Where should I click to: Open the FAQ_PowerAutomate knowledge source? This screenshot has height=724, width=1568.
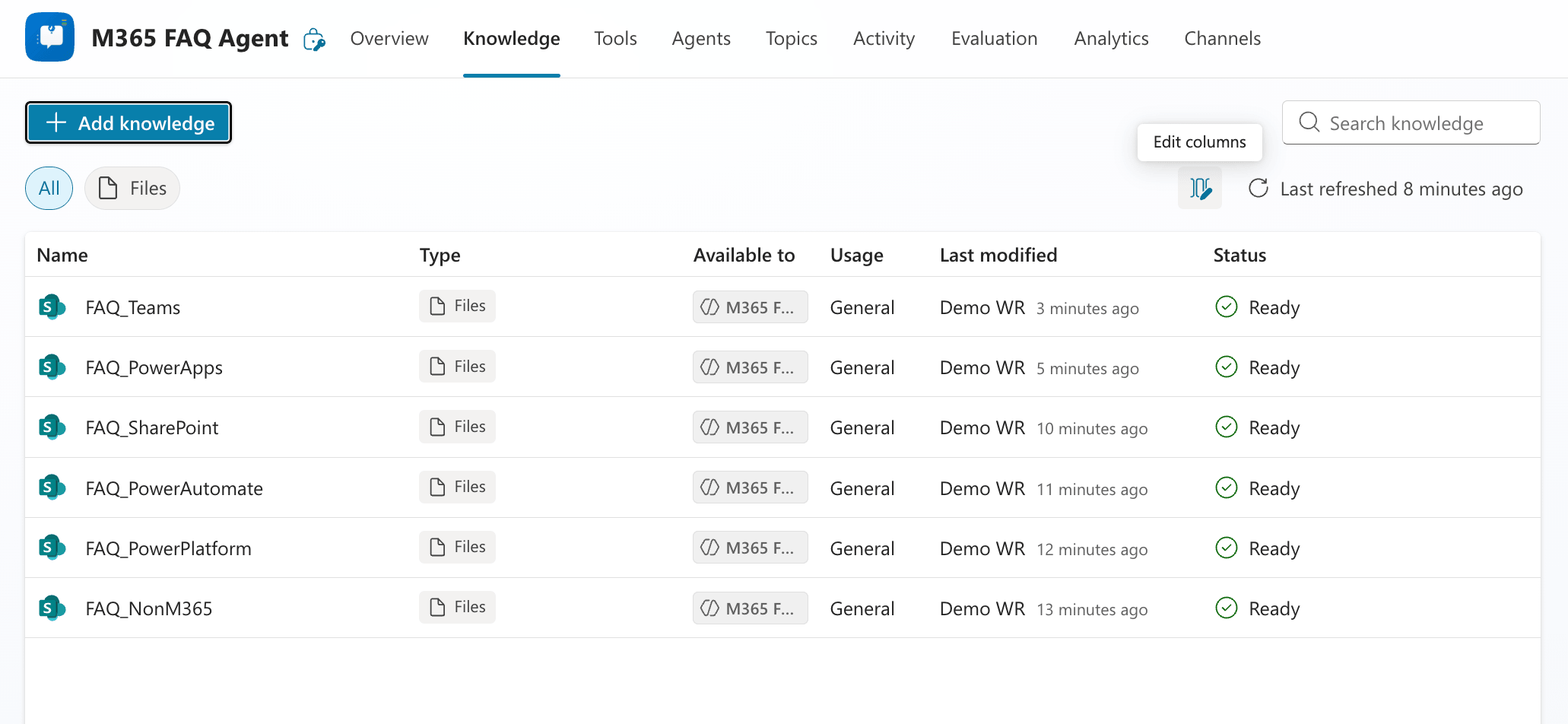174,488
